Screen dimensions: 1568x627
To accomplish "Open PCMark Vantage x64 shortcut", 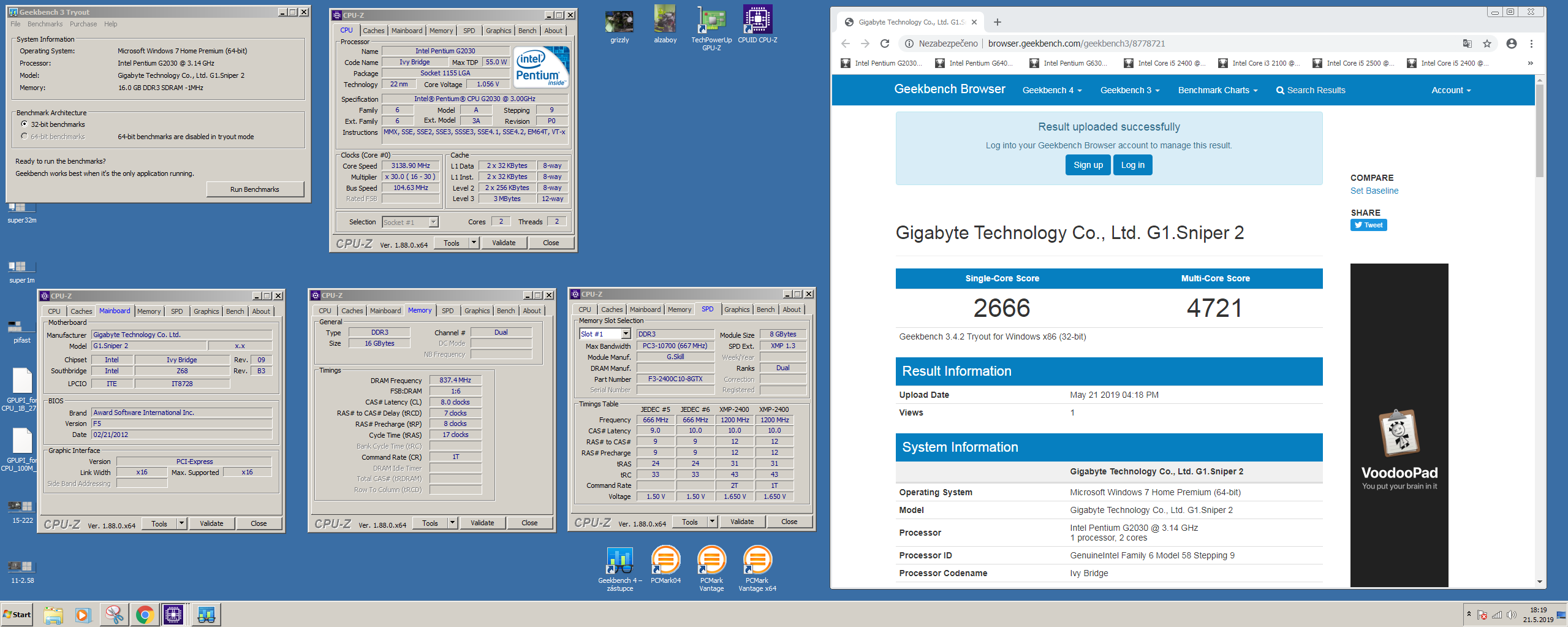I will [757, 569].
